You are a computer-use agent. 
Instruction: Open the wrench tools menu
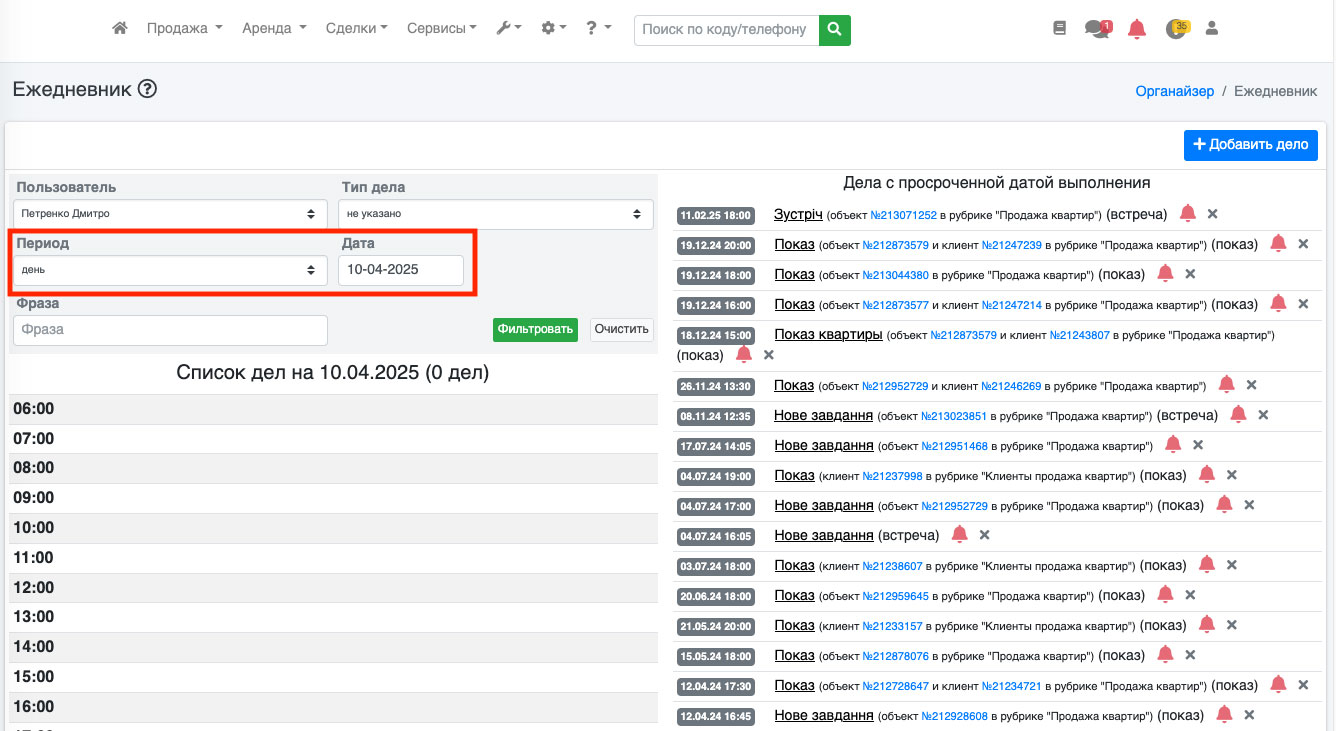(x=508, y=29)
